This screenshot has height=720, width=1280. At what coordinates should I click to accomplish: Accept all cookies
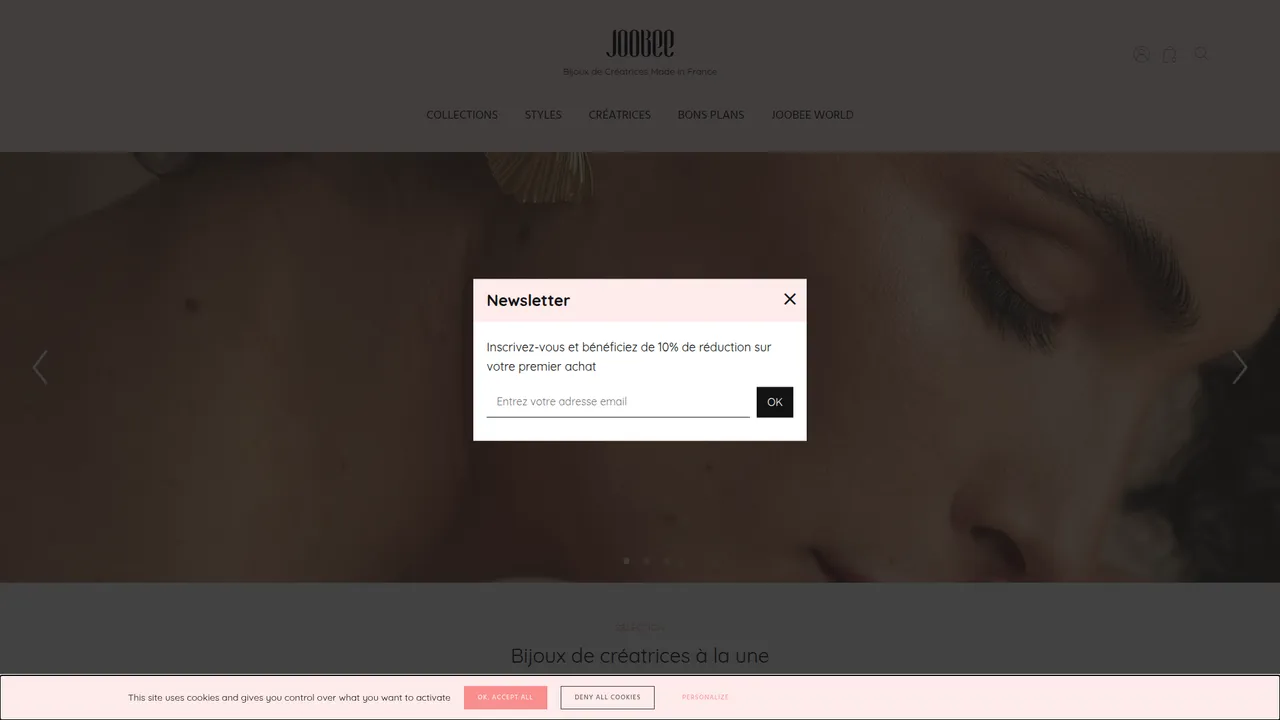pos(505,698)
